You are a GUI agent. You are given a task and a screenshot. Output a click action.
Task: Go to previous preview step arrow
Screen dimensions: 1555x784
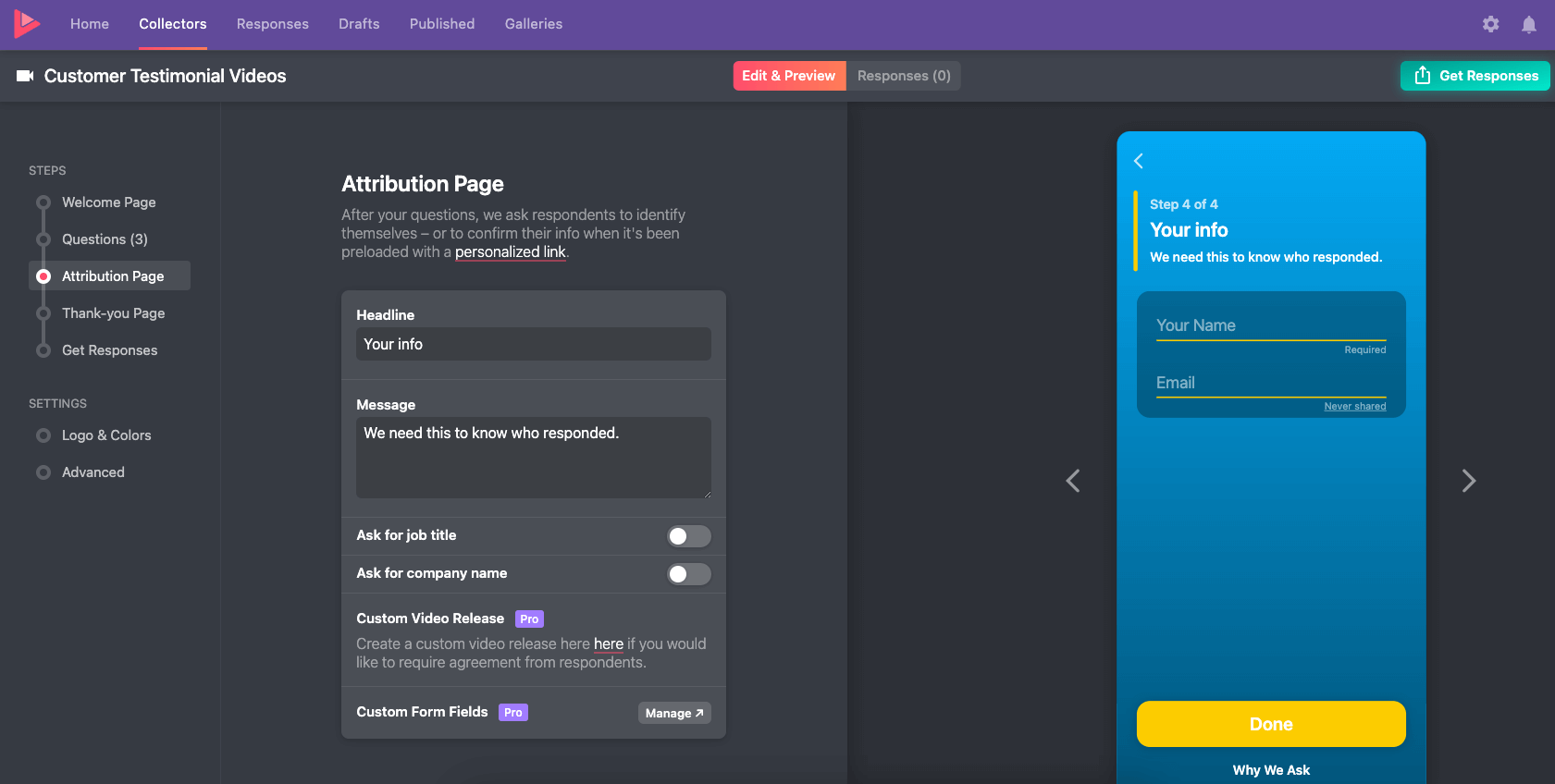coord(1073,481)
